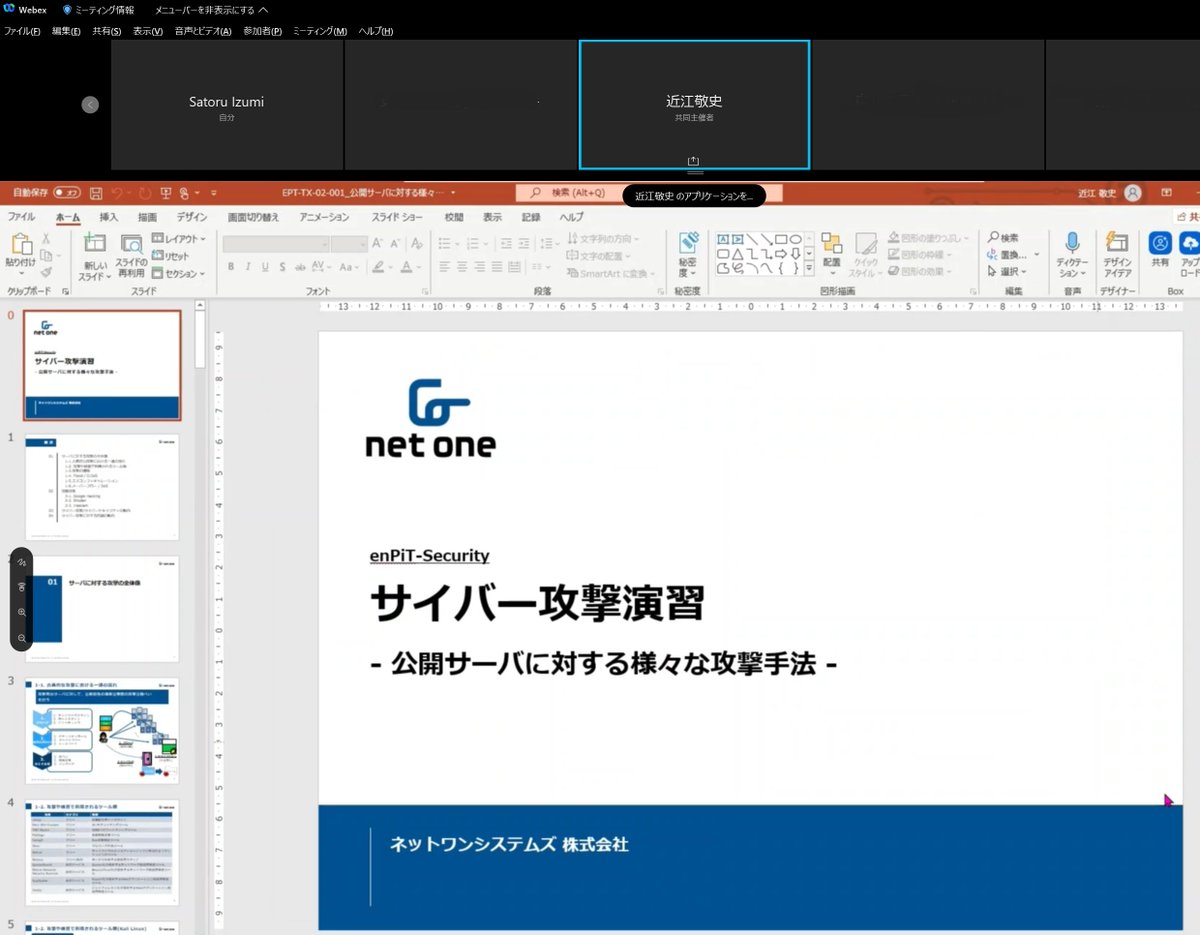The height and width of the screenshot is (935, 1200).
Task: Click the annotate pen icon on floating toolbar
Action: point(22,563)
